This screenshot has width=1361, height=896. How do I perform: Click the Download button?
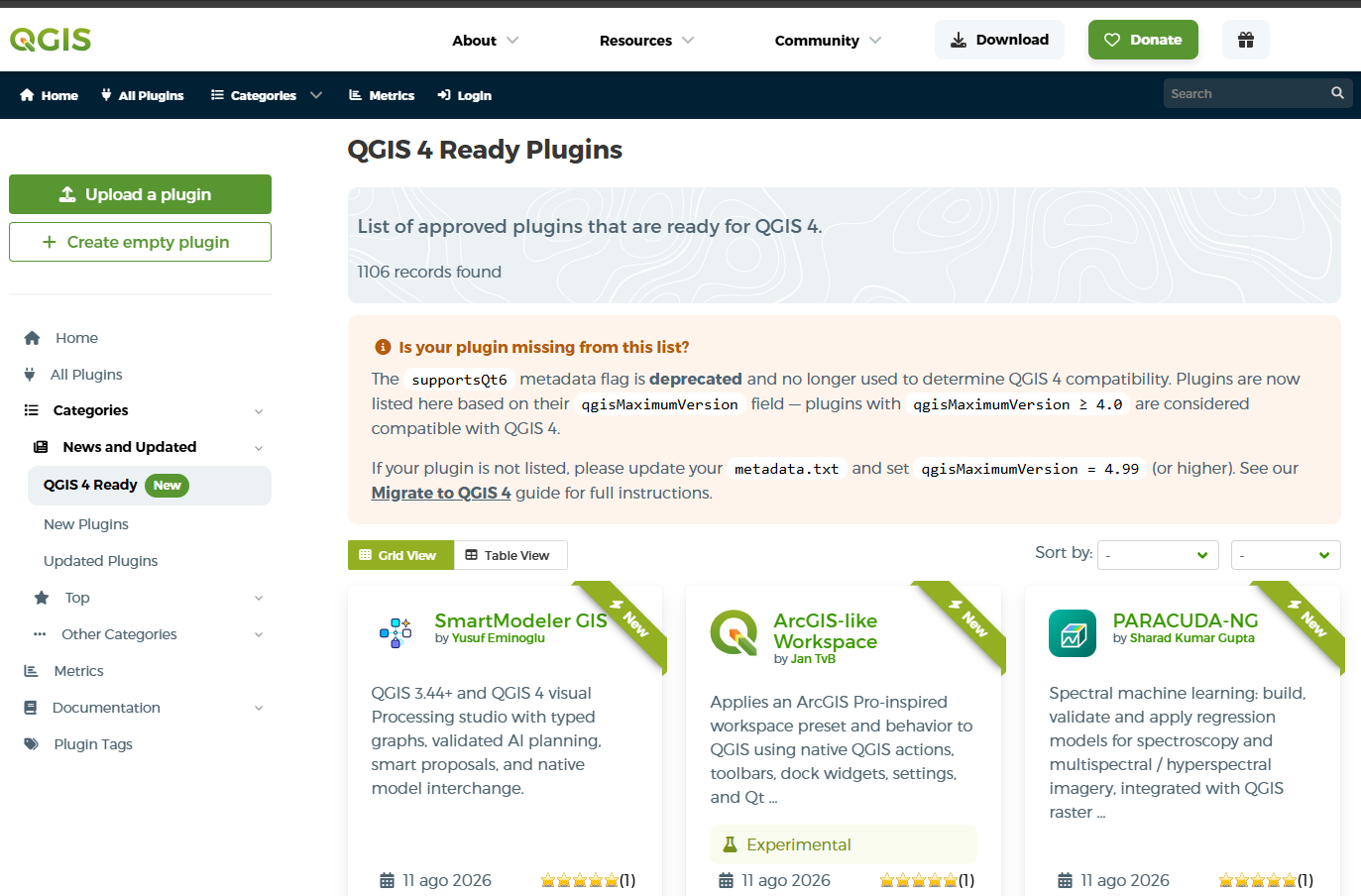(999, 40)
